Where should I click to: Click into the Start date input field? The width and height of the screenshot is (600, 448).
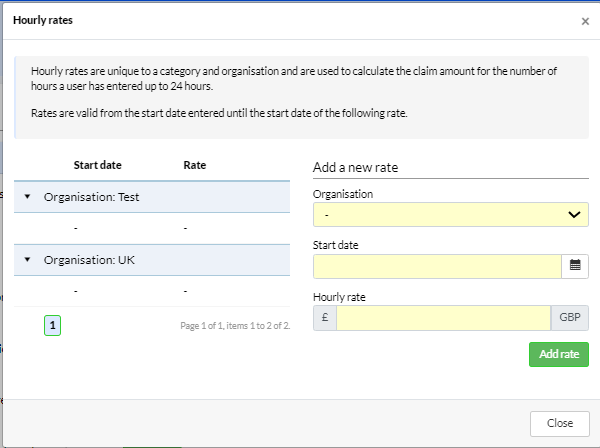click(437, 266)
